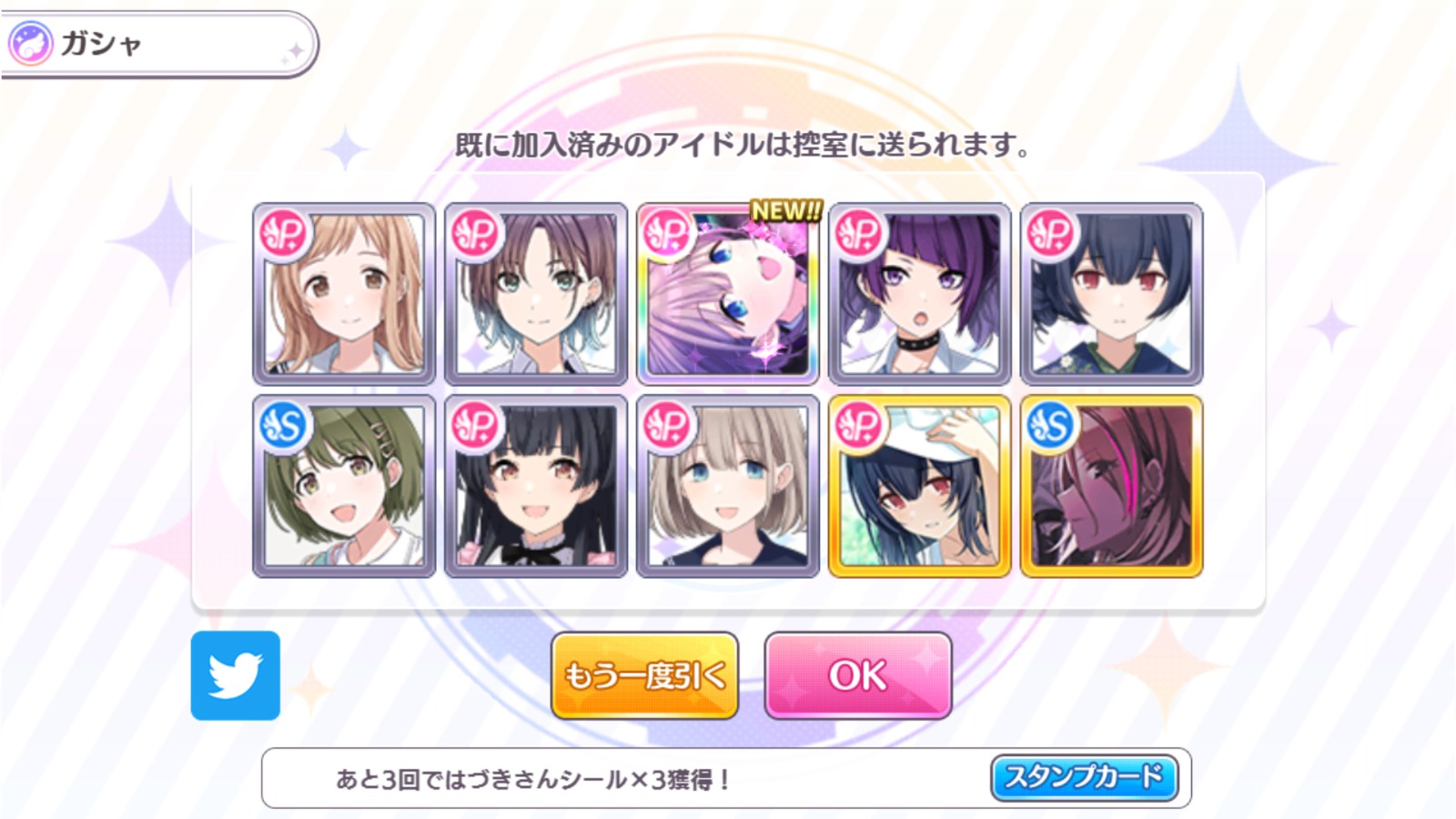1456x819 pixels.
Task: Click the もう一度引く draw again button
Action: (x=644, y=675)
